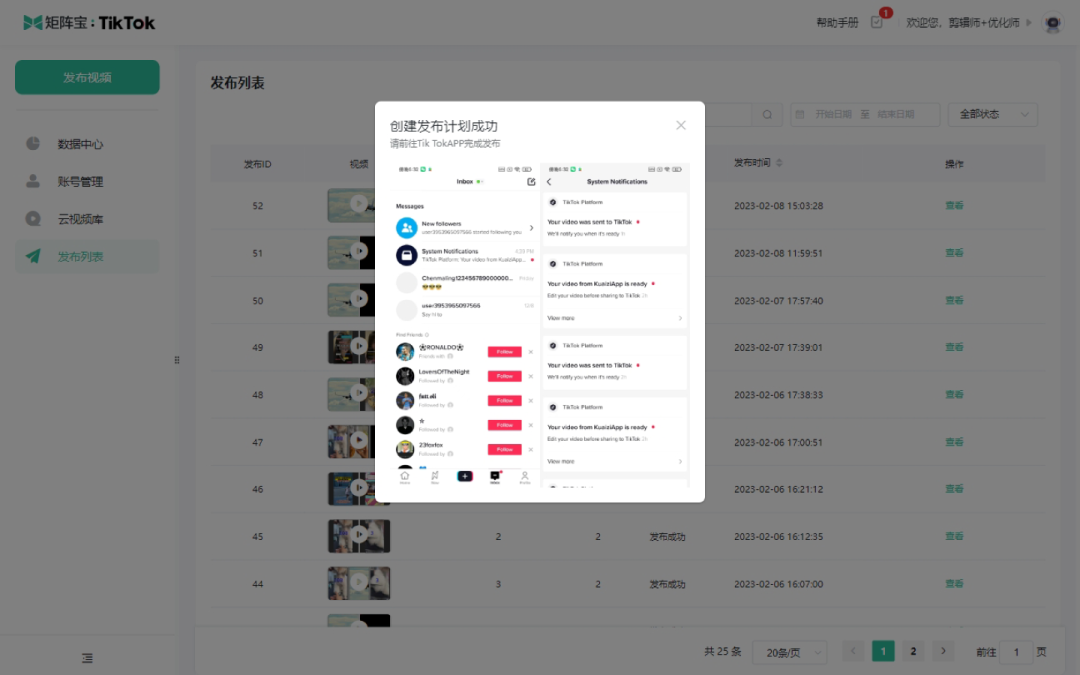Click the 发布成功 status in row 44
The width and height of the screenshot is (1080, 675).
point(667,584)
